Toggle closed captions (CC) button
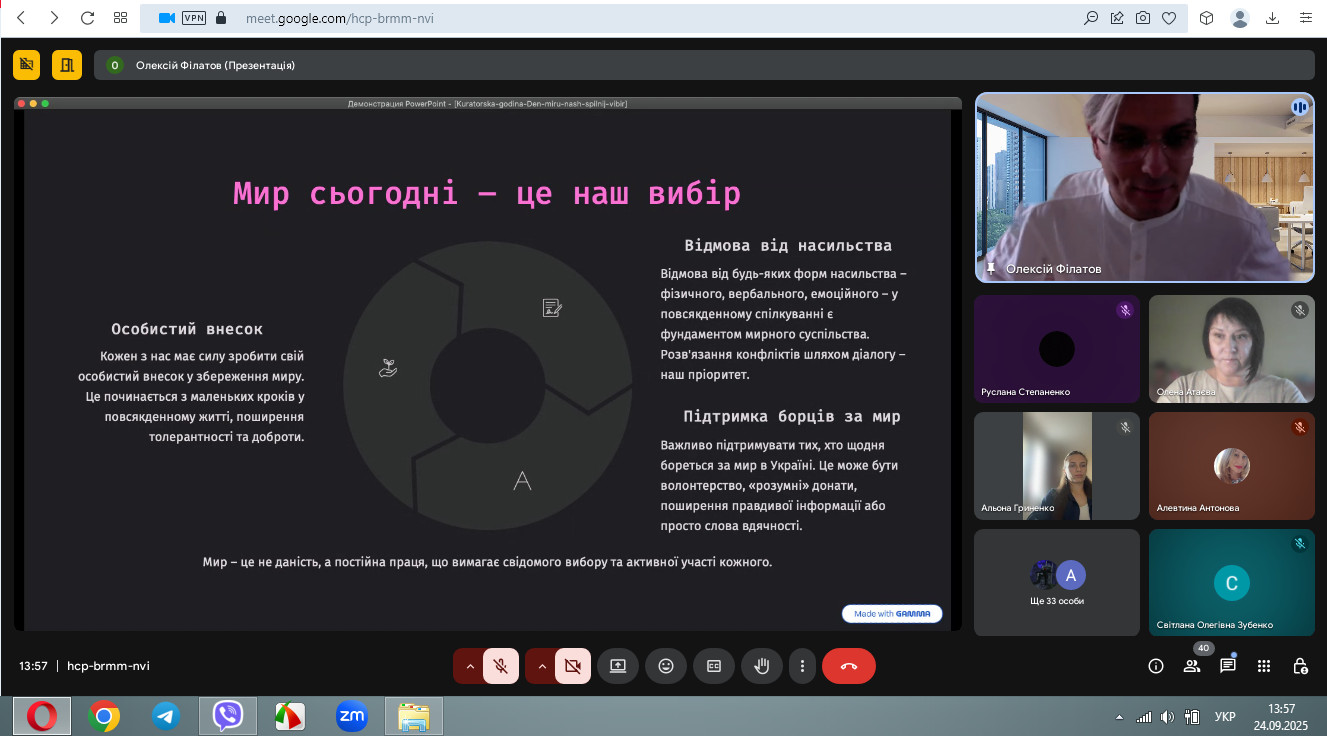Image resolution: width=1327 pixels, height=736 pixels. point(714,666)
